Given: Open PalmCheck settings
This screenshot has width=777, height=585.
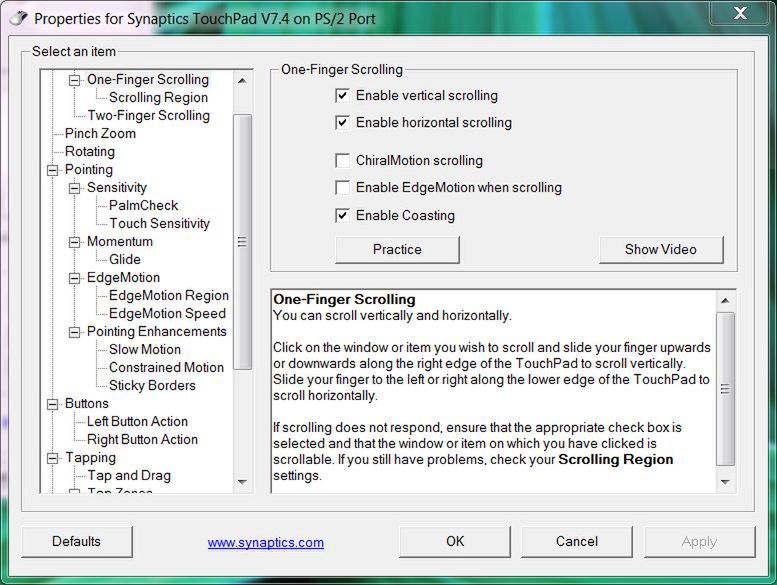Looking at the screenshot, I should tap(143, 205).
